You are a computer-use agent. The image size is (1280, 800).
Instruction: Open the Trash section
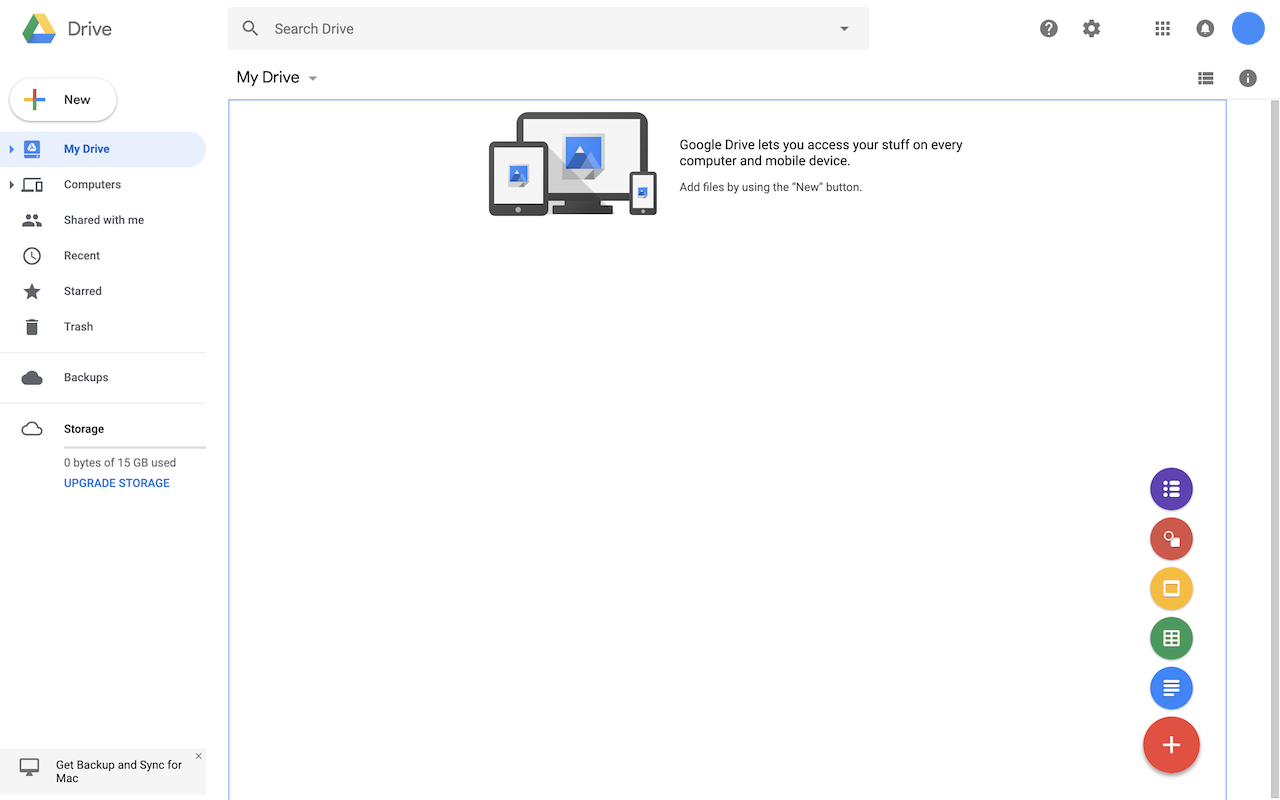103,327
